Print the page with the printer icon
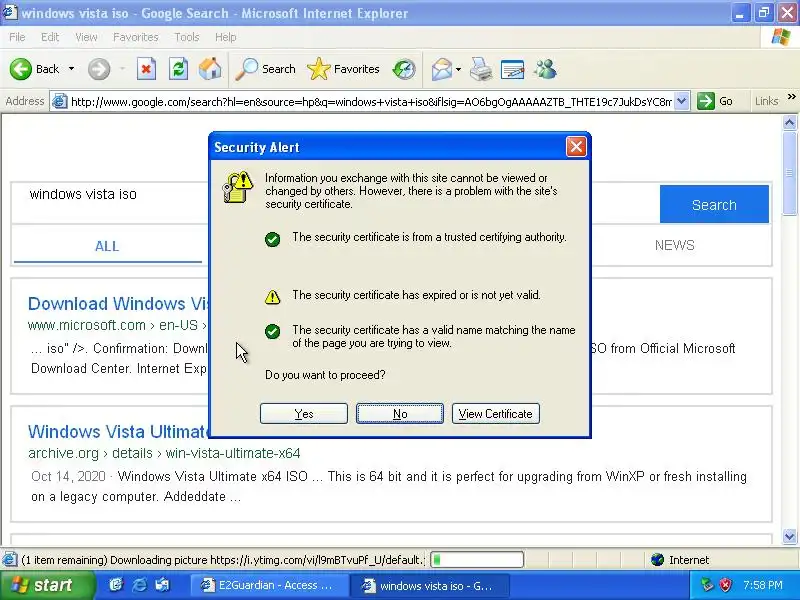 click(x=481, y=69)
